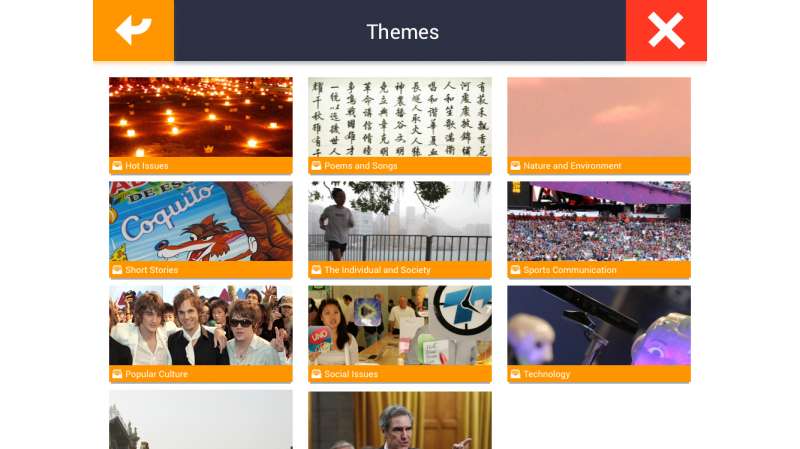Click the red X close icon

tap(666, 30)
